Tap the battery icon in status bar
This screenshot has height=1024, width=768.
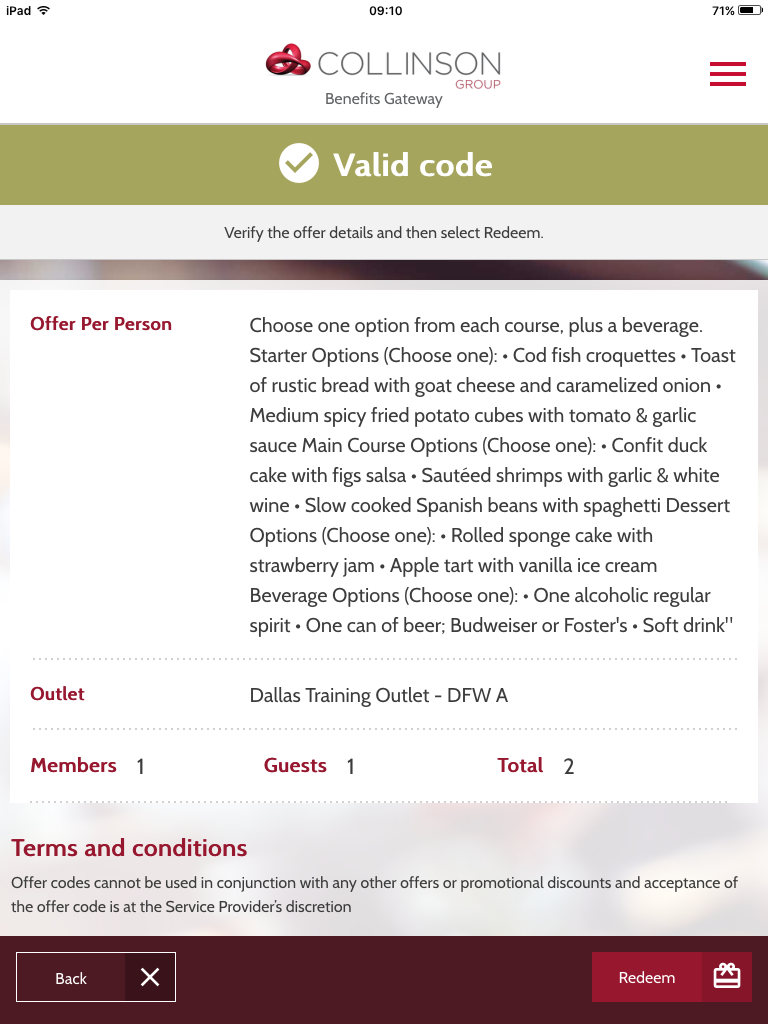click(750, 10)
